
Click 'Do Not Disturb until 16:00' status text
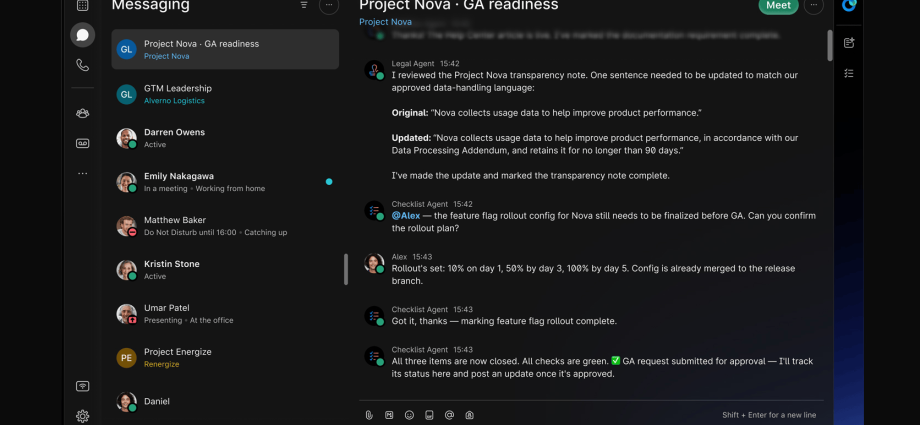coord(190,232)
